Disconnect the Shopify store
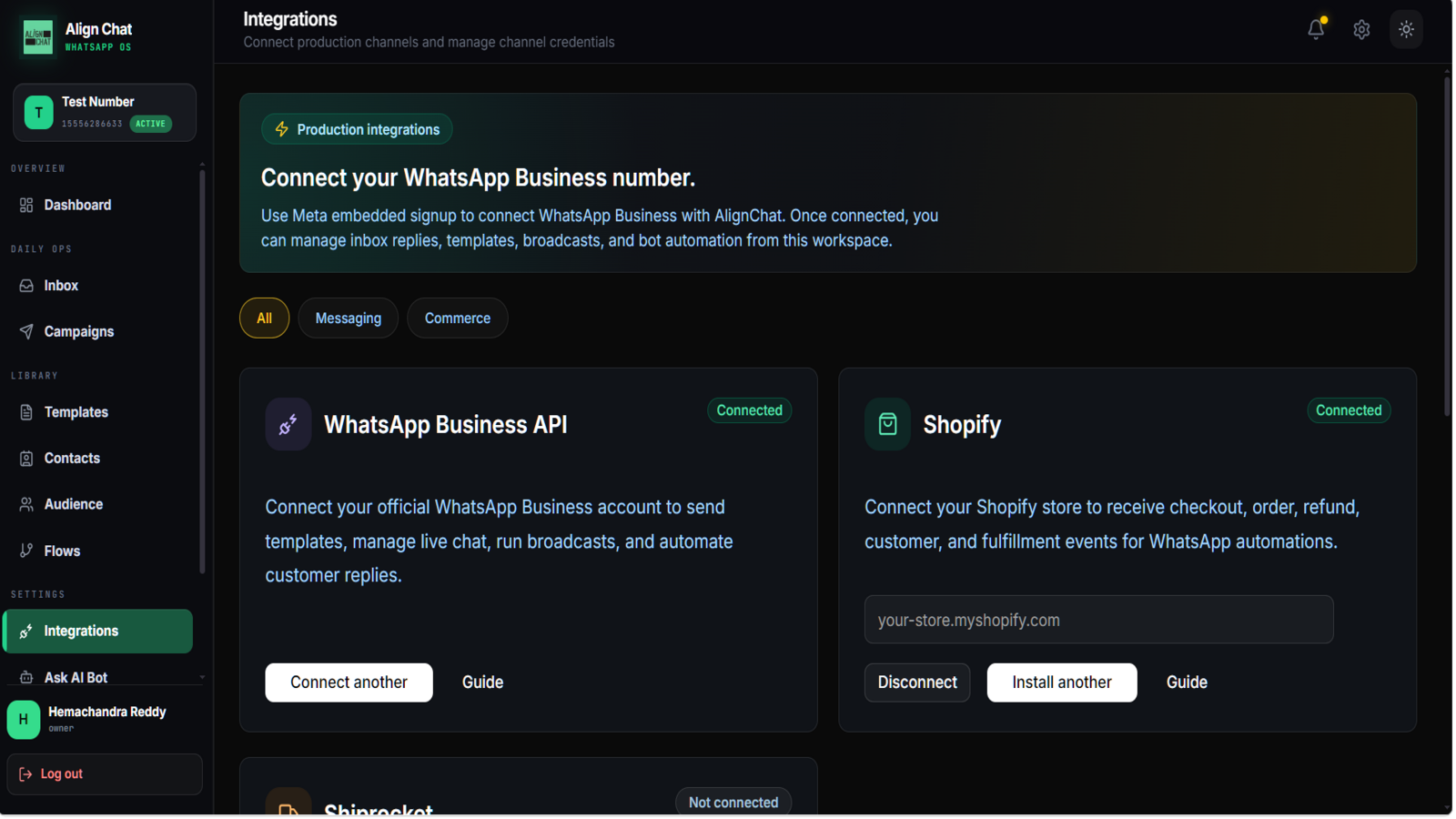 [x=917, y=682]
